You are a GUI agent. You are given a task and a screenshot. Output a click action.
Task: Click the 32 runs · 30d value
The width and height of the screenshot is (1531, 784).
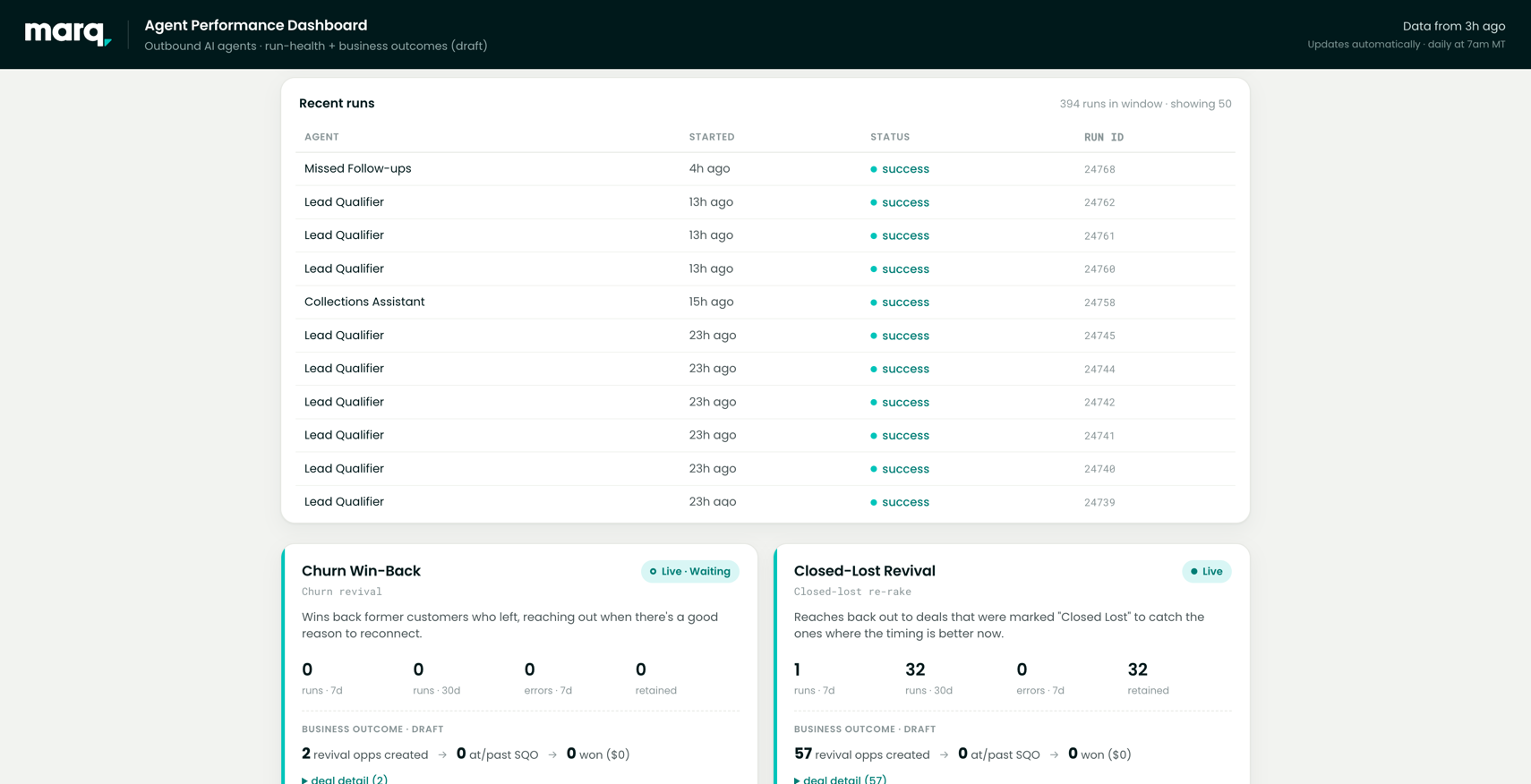point(915,669)
